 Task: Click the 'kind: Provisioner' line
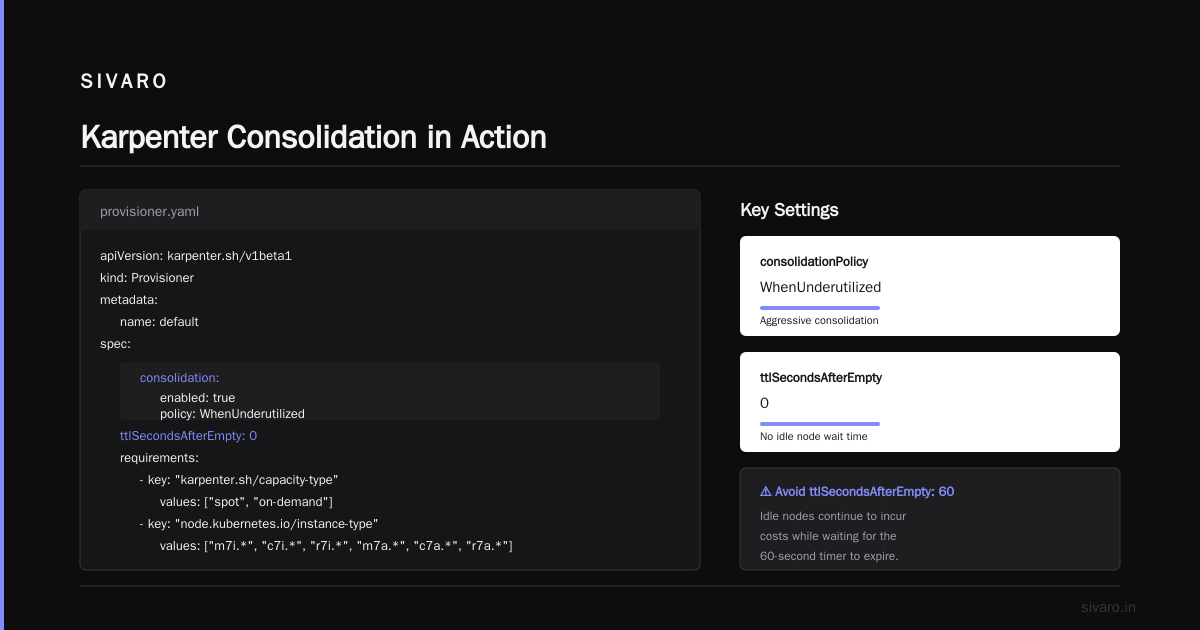(147, 278)
